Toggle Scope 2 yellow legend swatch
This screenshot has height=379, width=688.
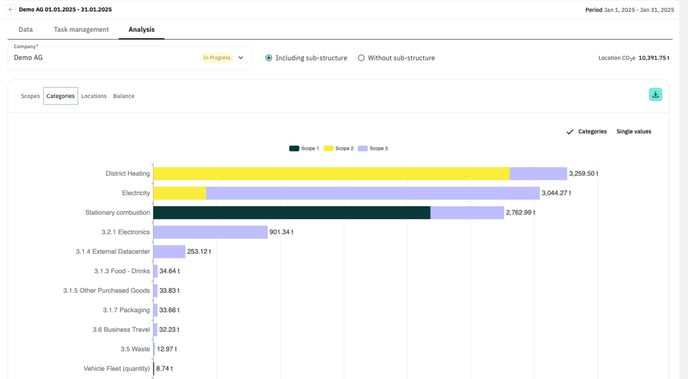(x=328, y=148)
